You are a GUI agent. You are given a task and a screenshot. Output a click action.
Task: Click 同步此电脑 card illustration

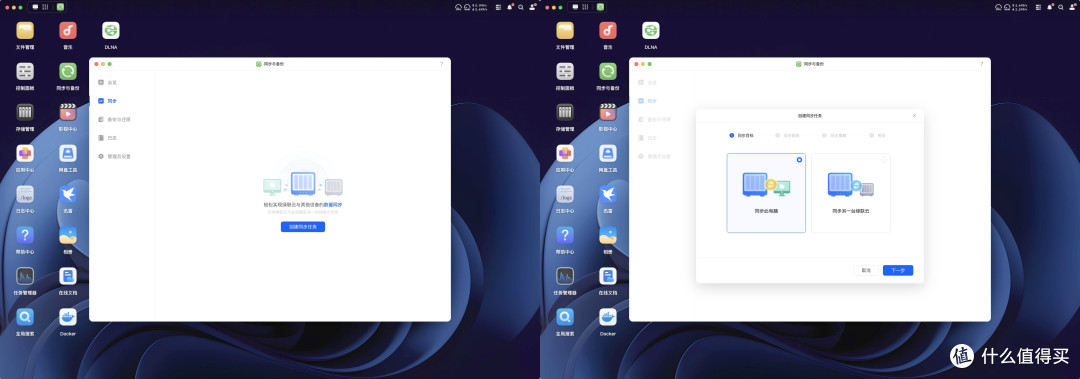click(766, 185)
